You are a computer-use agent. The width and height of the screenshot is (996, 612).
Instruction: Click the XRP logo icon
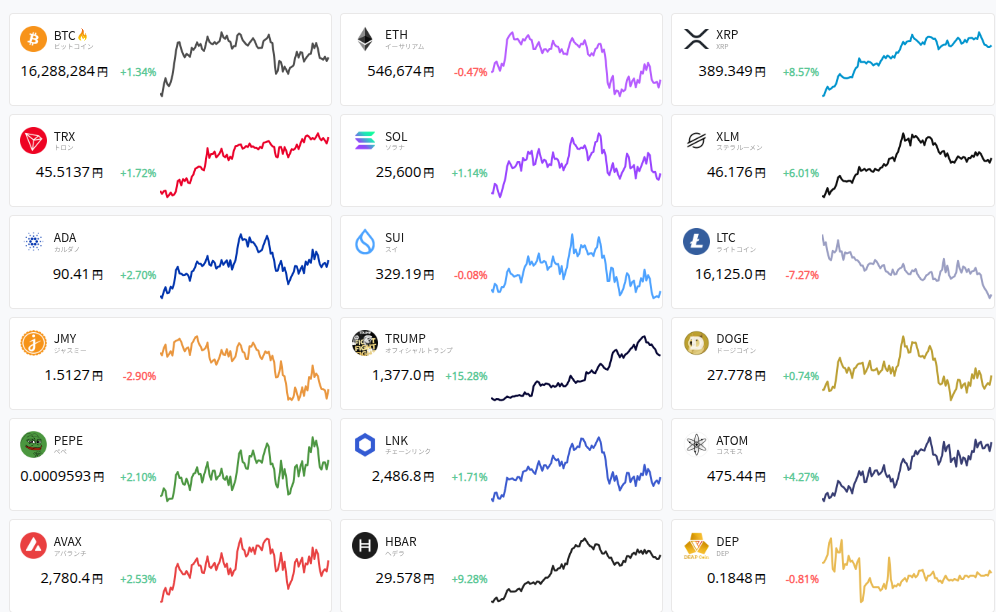tap(696, 39)
